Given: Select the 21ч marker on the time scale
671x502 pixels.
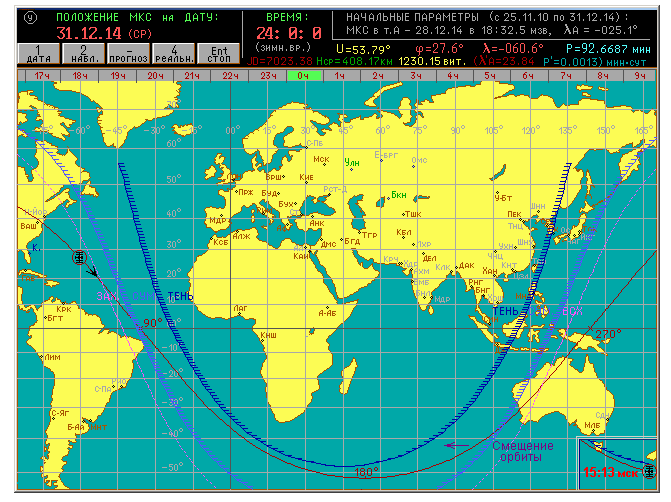Looking at the screenshot, I should coord(192,76).
